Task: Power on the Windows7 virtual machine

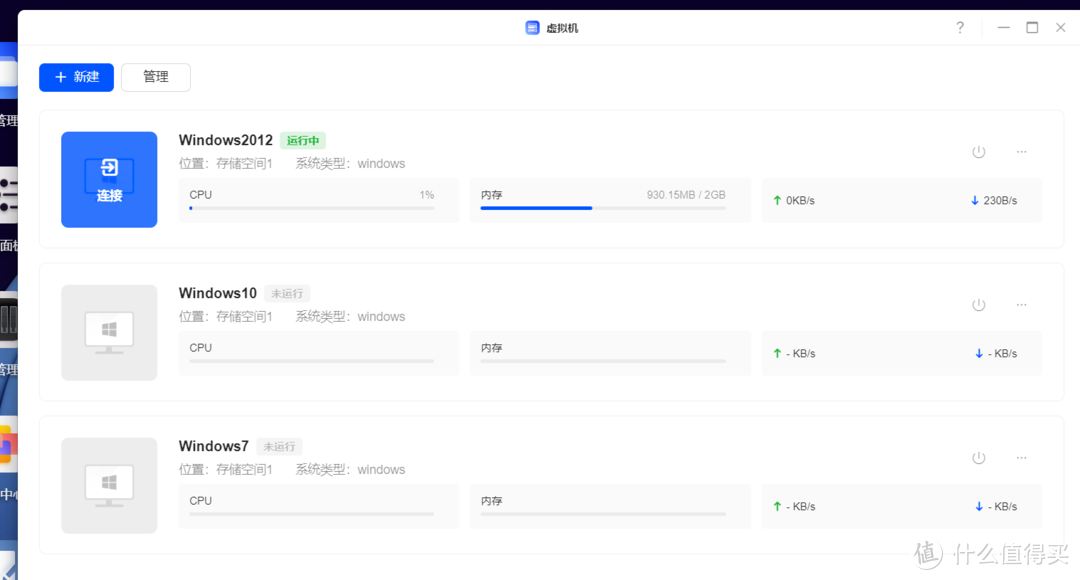Action: 979,458
